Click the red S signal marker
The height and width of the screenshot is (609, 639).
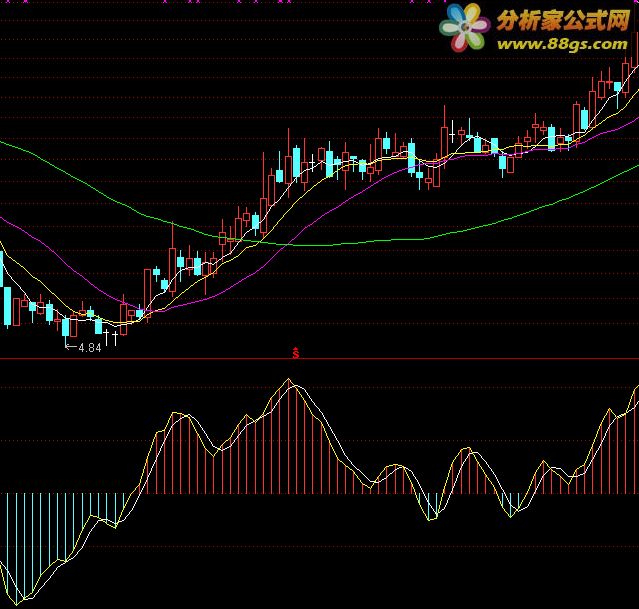click(296, 353)
